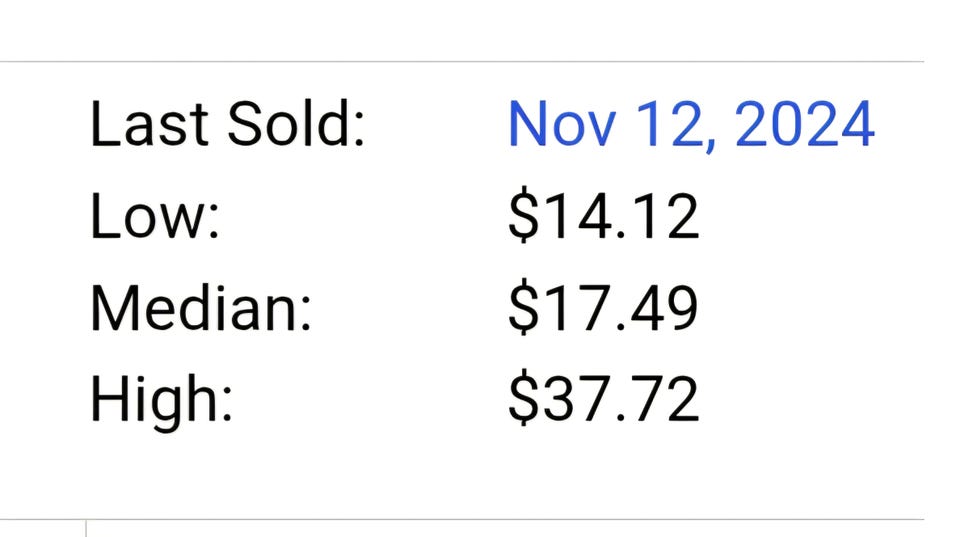Open the Nov 12, 2024 date link
Image resolution: width=960 pixels, height=537 pixels.
(x=691, y=124)
